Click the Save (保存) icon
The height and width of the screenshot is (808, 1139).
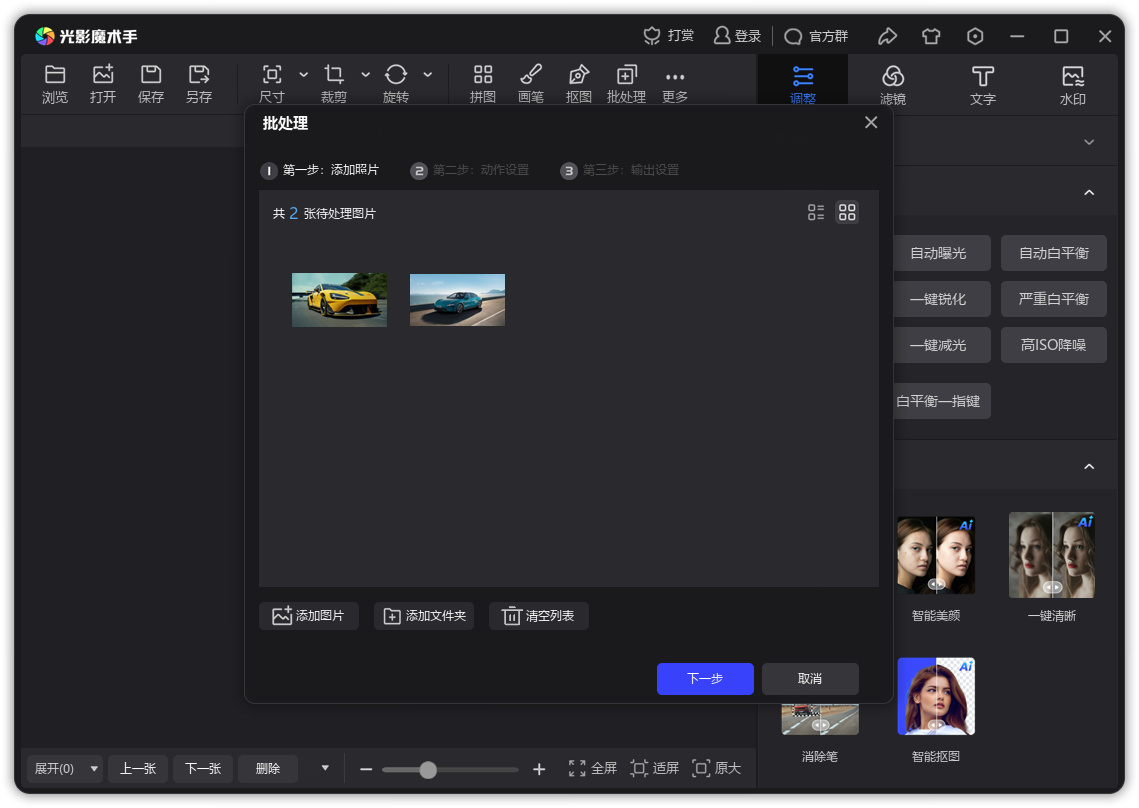pyautogui.click(x=151, y=75)
